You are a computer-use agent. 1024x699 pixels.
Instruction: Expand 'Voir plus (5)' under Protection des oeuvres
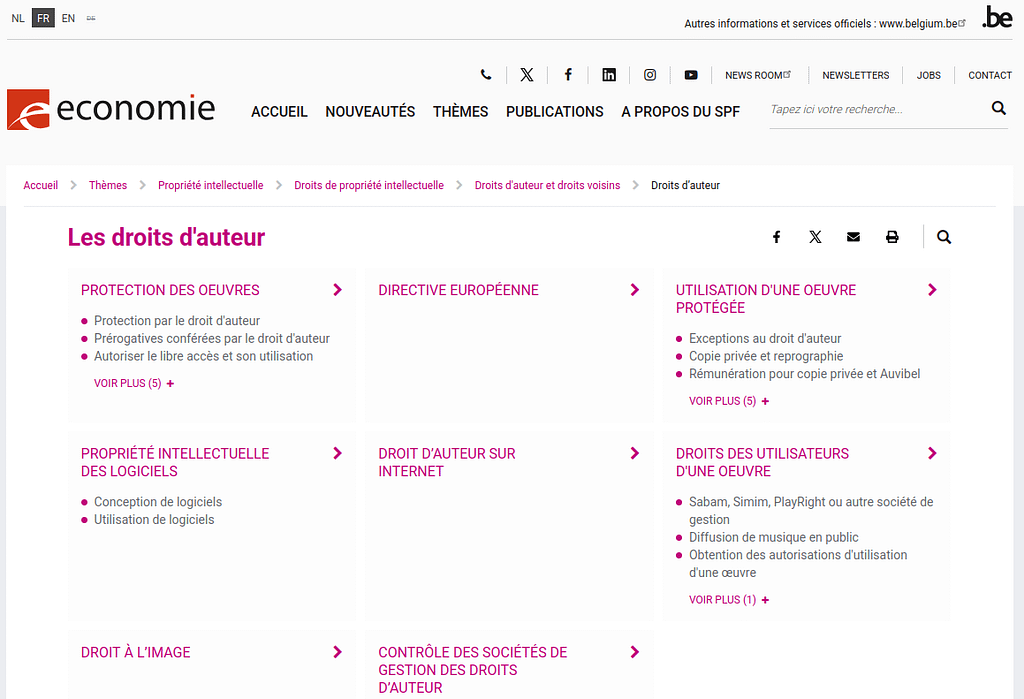134,383
